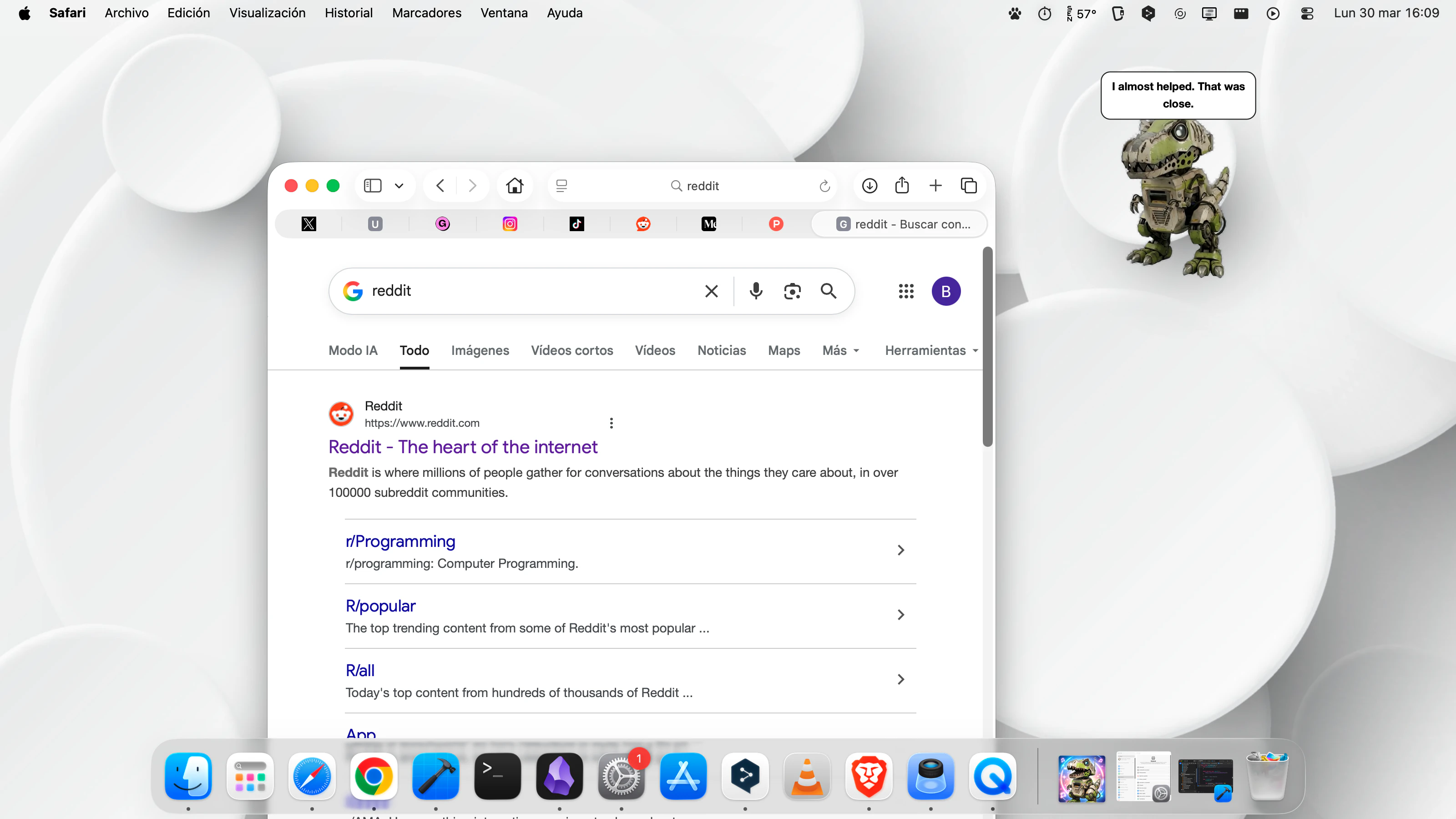Open the Google apps grid icon
Screen dimensions: 1456x819
pyautogui.click(x=905, y=291)
